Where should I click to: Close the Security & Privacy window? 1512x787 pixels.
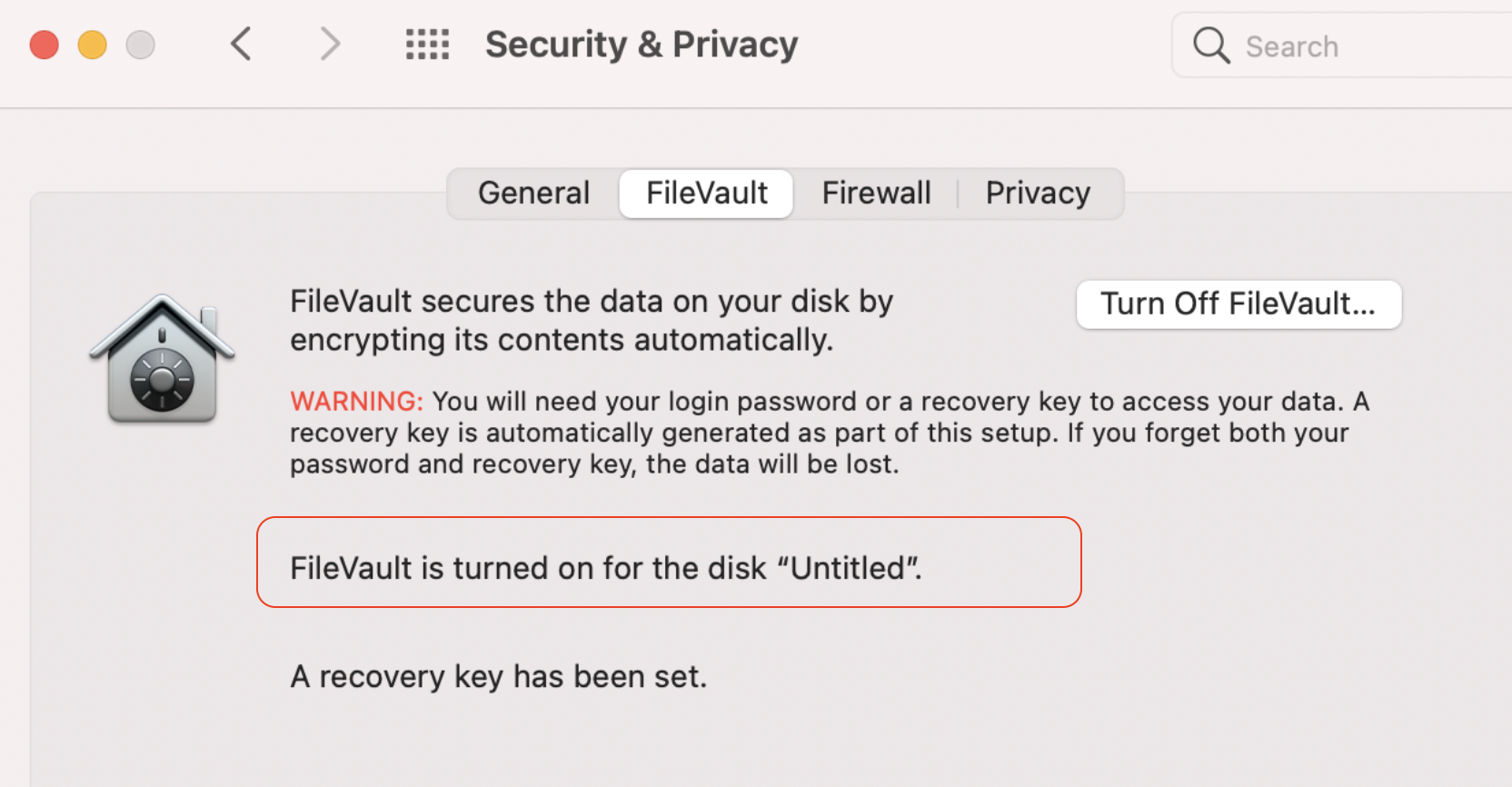point(45,45)
